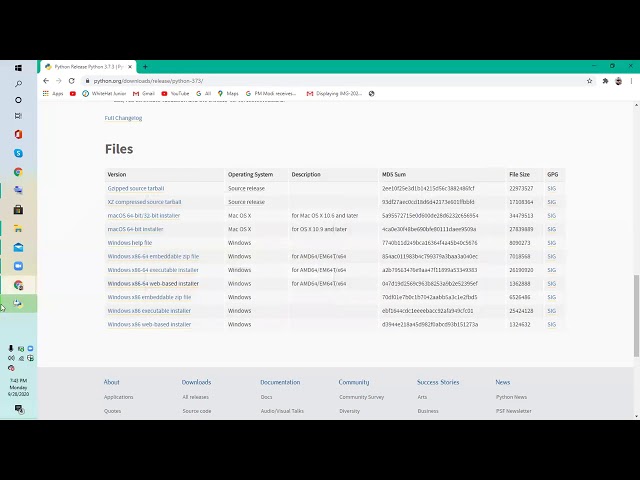
Task: Download macOS 64-bit/32-bit installer
Action: coord(144,216)
